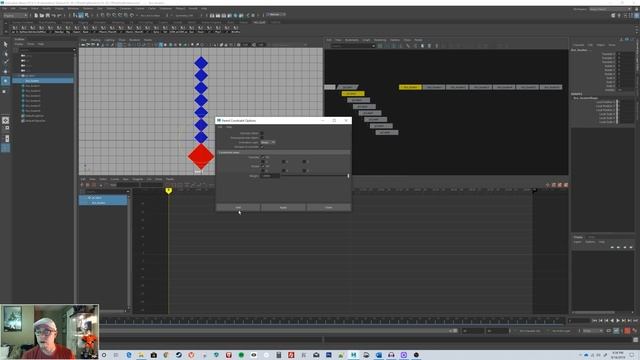Expand the group node in Outliner

19,76
